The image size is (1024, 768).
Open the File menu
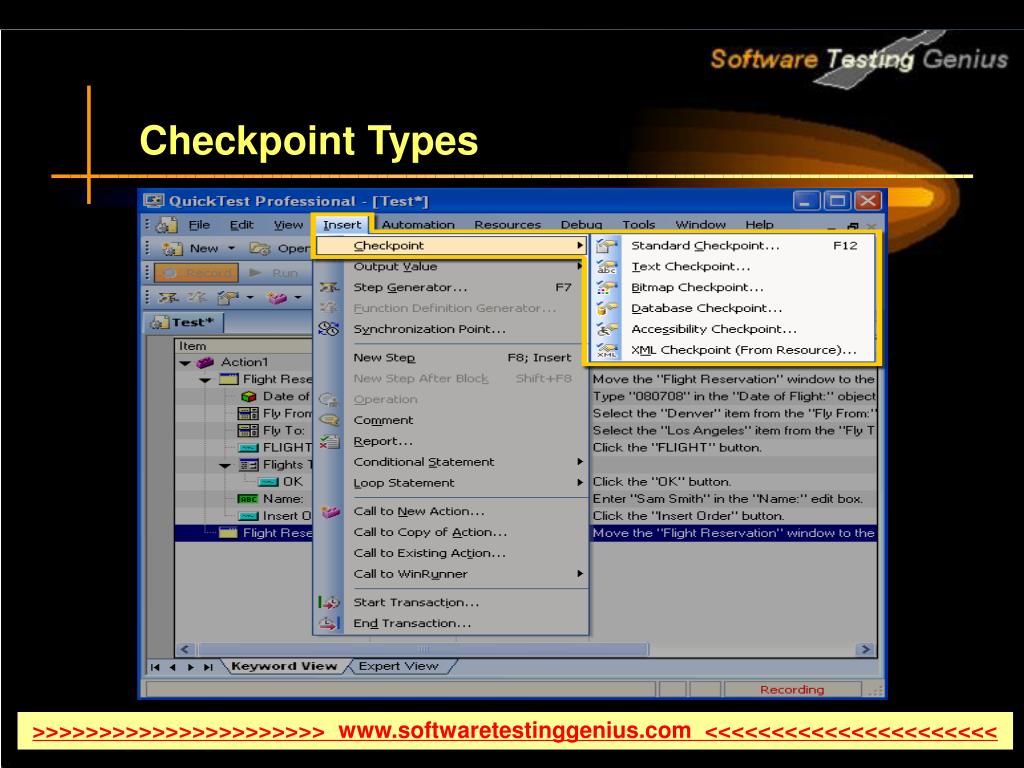click(x=199, y=225)
